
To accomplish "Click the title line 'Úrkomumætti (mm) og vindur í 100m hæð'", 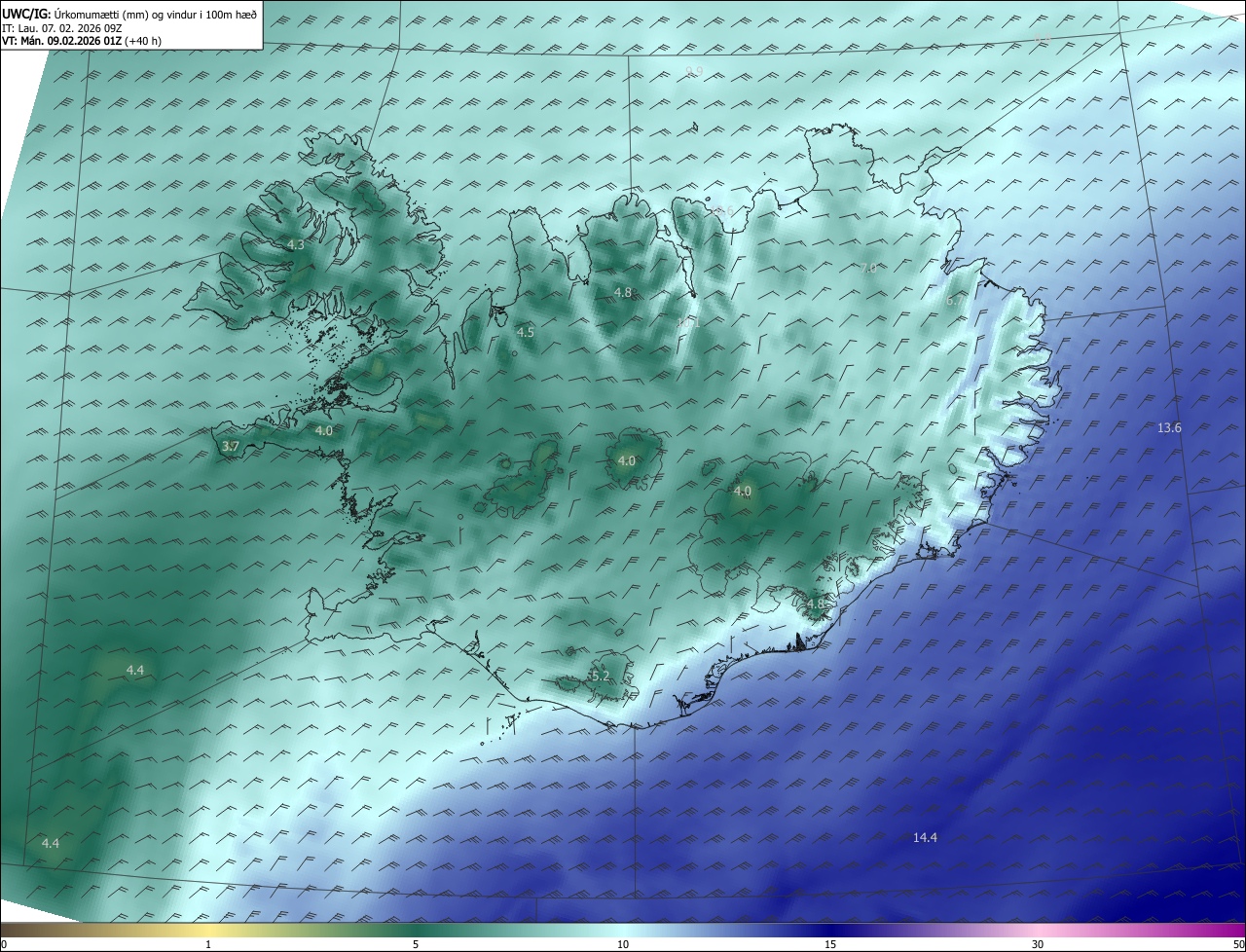I will (154, 16).
